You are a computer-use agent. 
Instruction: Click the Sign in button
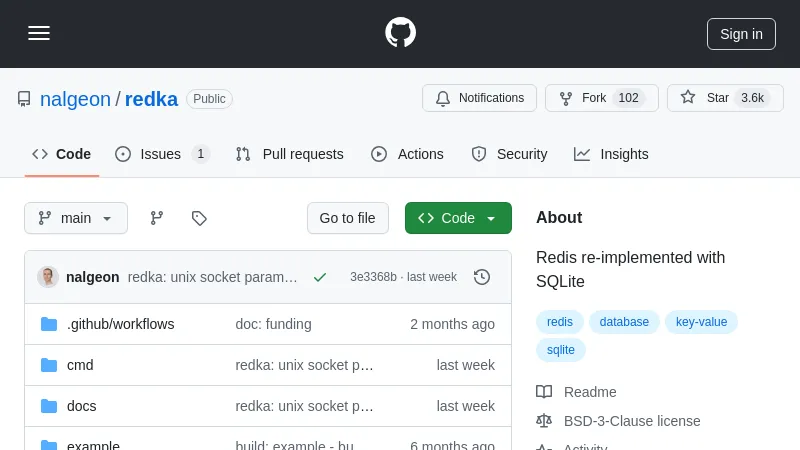coord(741,33)
